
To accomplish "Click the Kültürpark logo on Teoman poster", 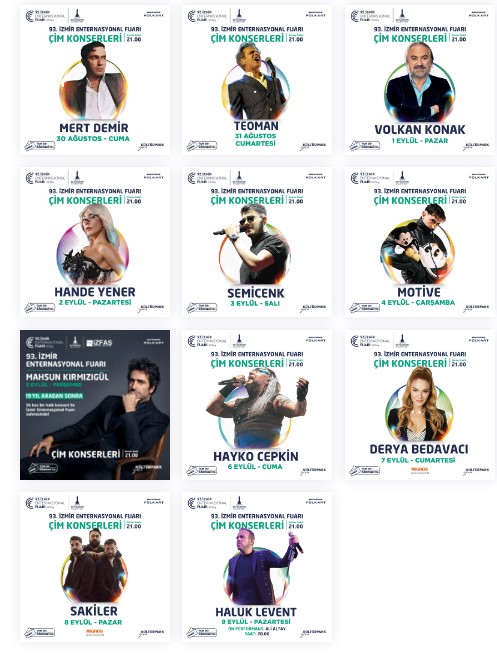I will [x=313, y=146].
